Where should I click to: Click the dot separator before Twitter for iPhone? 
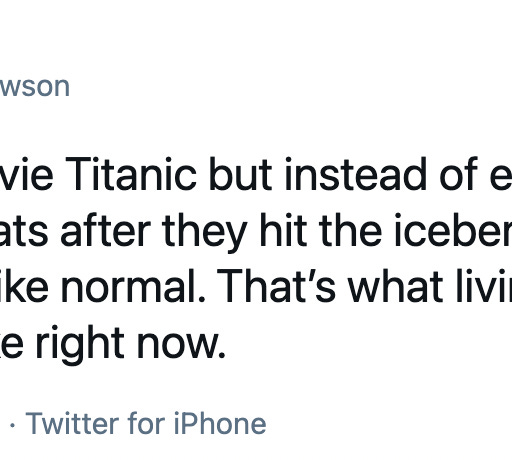13,425
